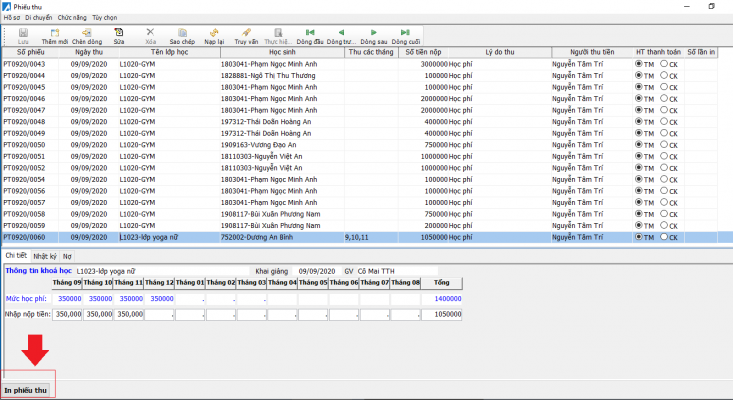Viewport: 733px width, 400px height.
Task: Click student 1909163-Vương Đạo An
Action: click(x=259, y=145)
